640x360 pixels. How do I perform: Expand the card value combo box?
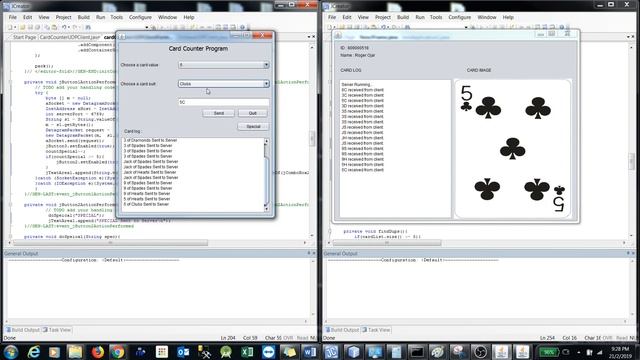coord(266,65)
